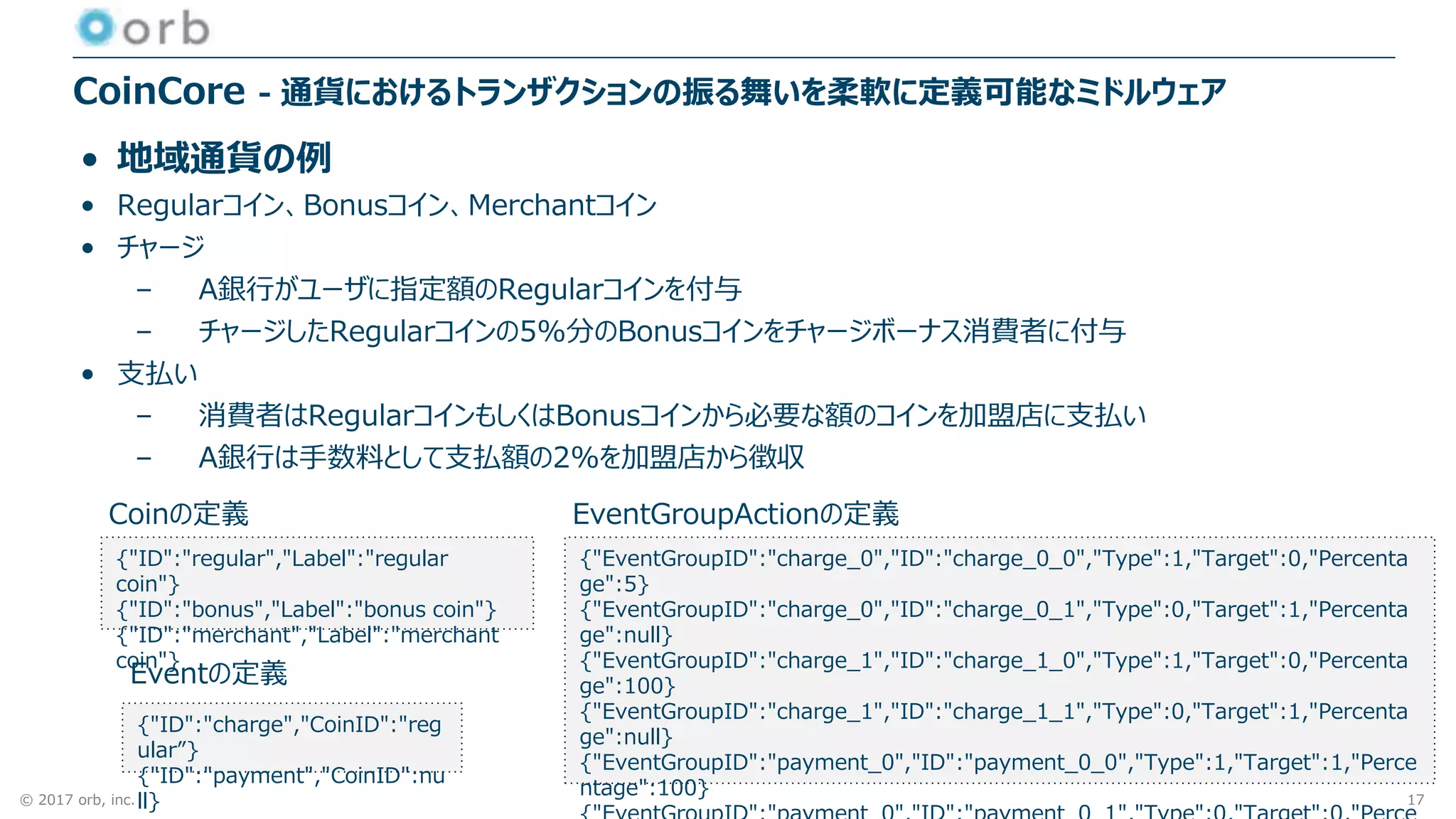Click the slide title starting with CoinCore
This screenshot has width=1456, height=819.
[649, 92]
